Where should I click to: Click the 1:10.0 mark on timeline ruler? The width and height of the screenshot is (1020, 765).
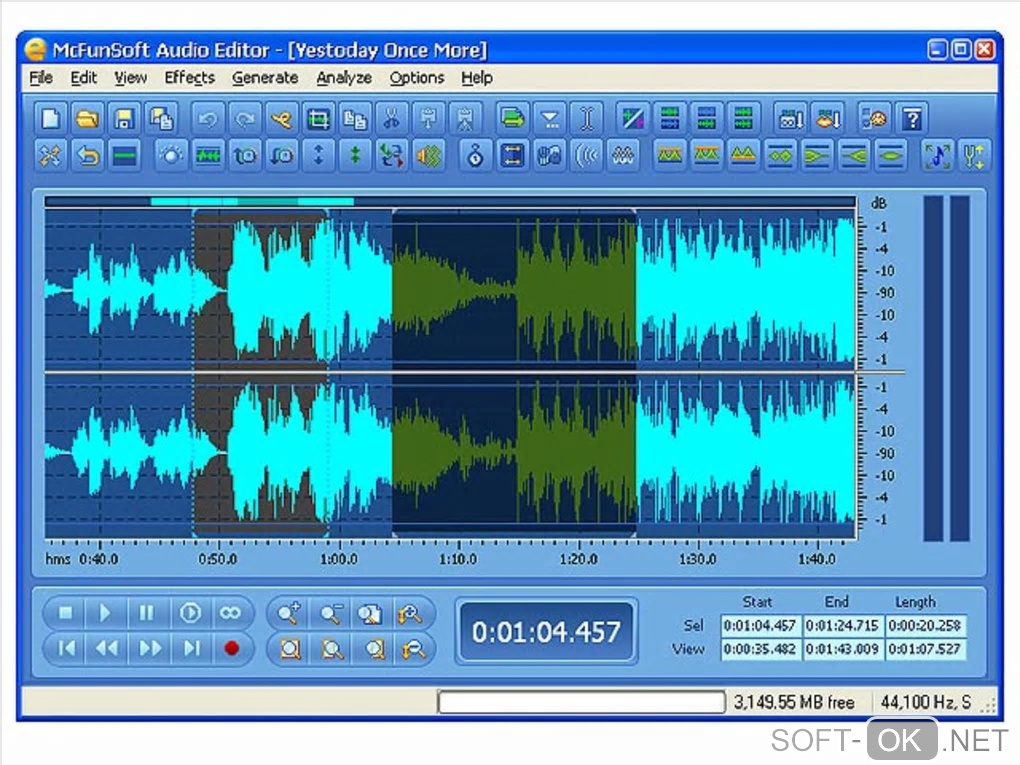click(458, 559)
